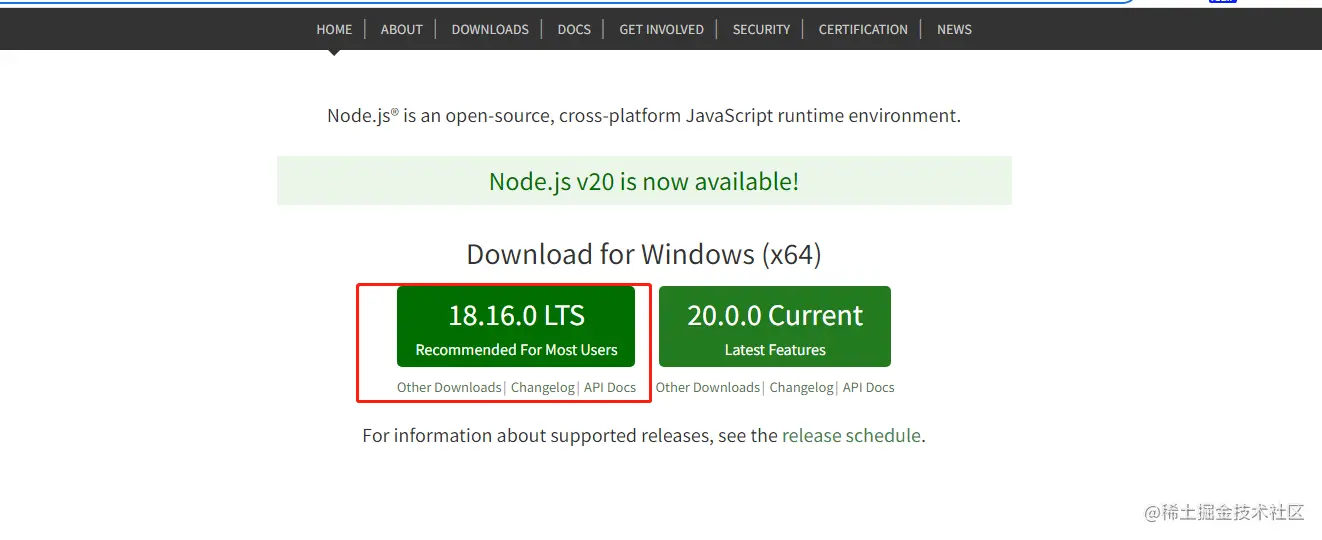Select GET INVOLVED in the navigation
Image resolution: width=1322 pixels, height=540 pixels.
click(661, 29)
